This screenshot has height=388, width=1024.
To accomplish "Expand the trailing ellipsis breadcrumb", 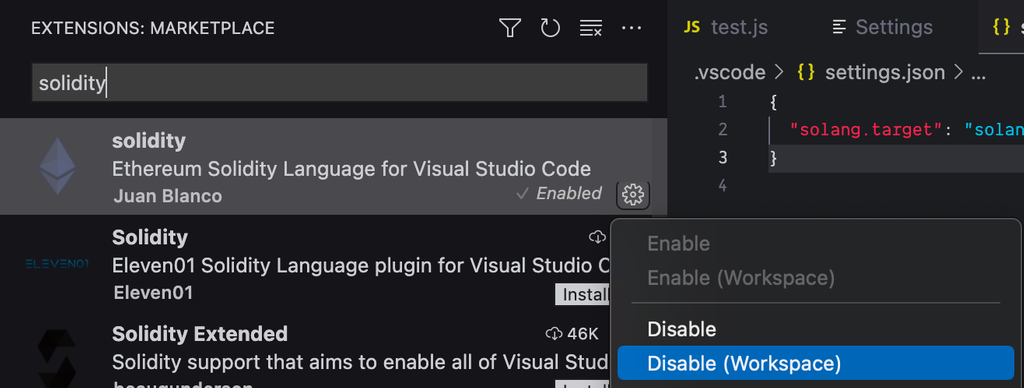I will 978,73.
